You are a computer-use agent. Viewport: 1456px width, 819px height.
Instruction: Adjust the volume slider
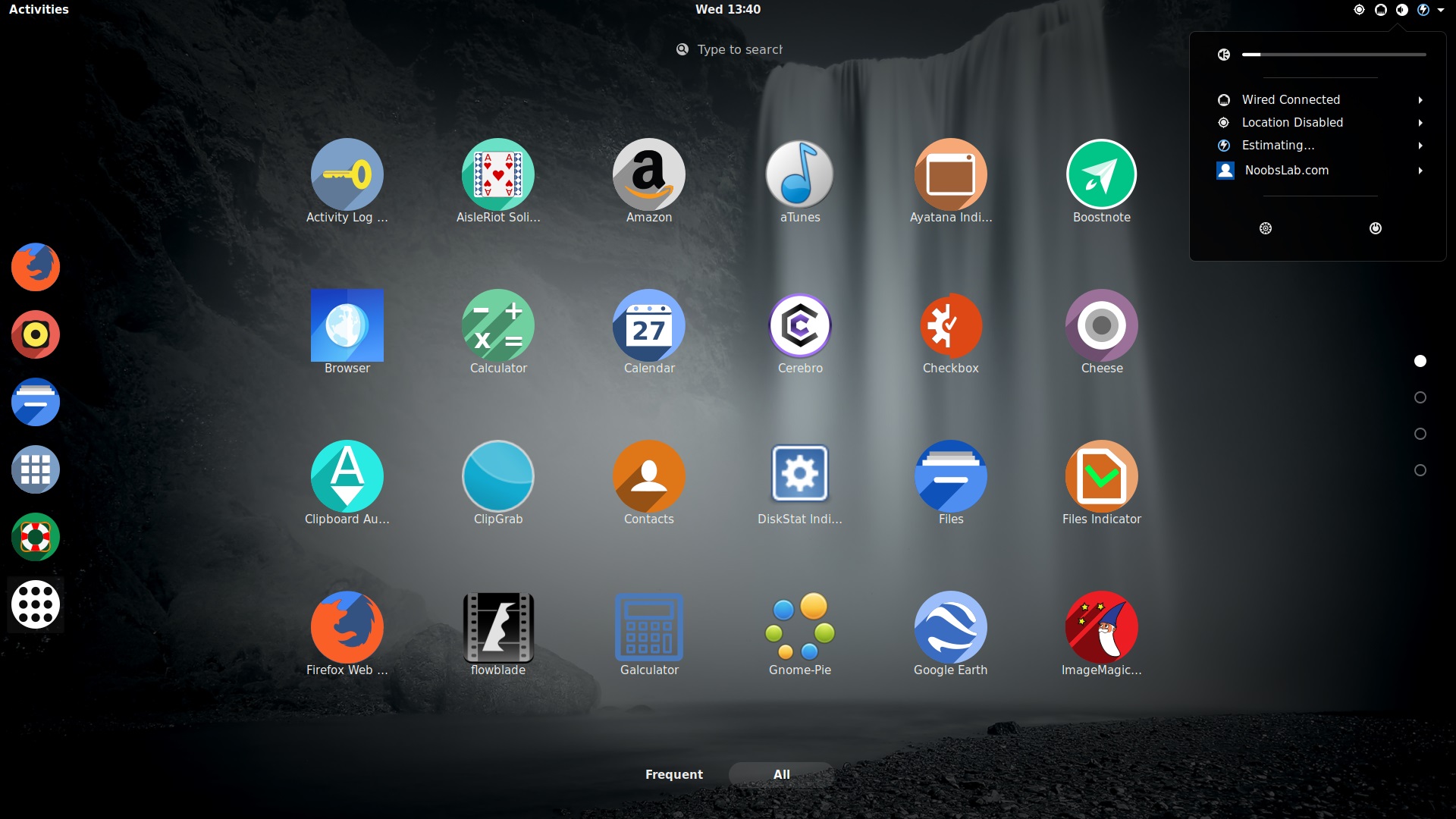pyautogui.click(x=1334, y=55)
